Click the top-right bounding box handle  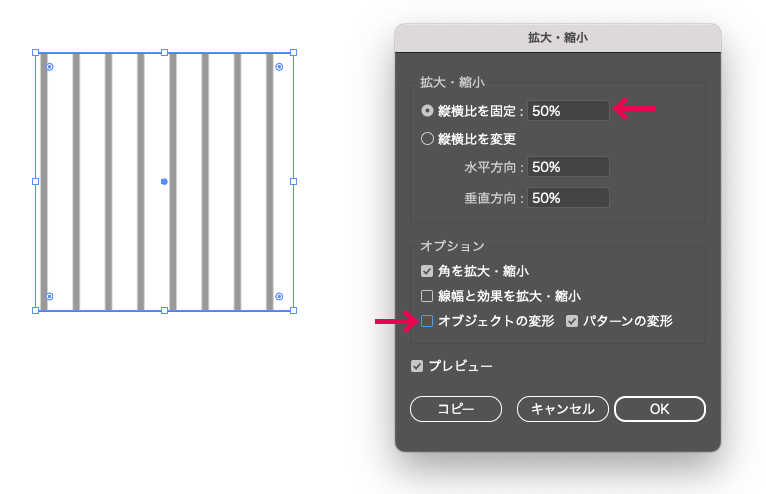(x=293, y=52)
